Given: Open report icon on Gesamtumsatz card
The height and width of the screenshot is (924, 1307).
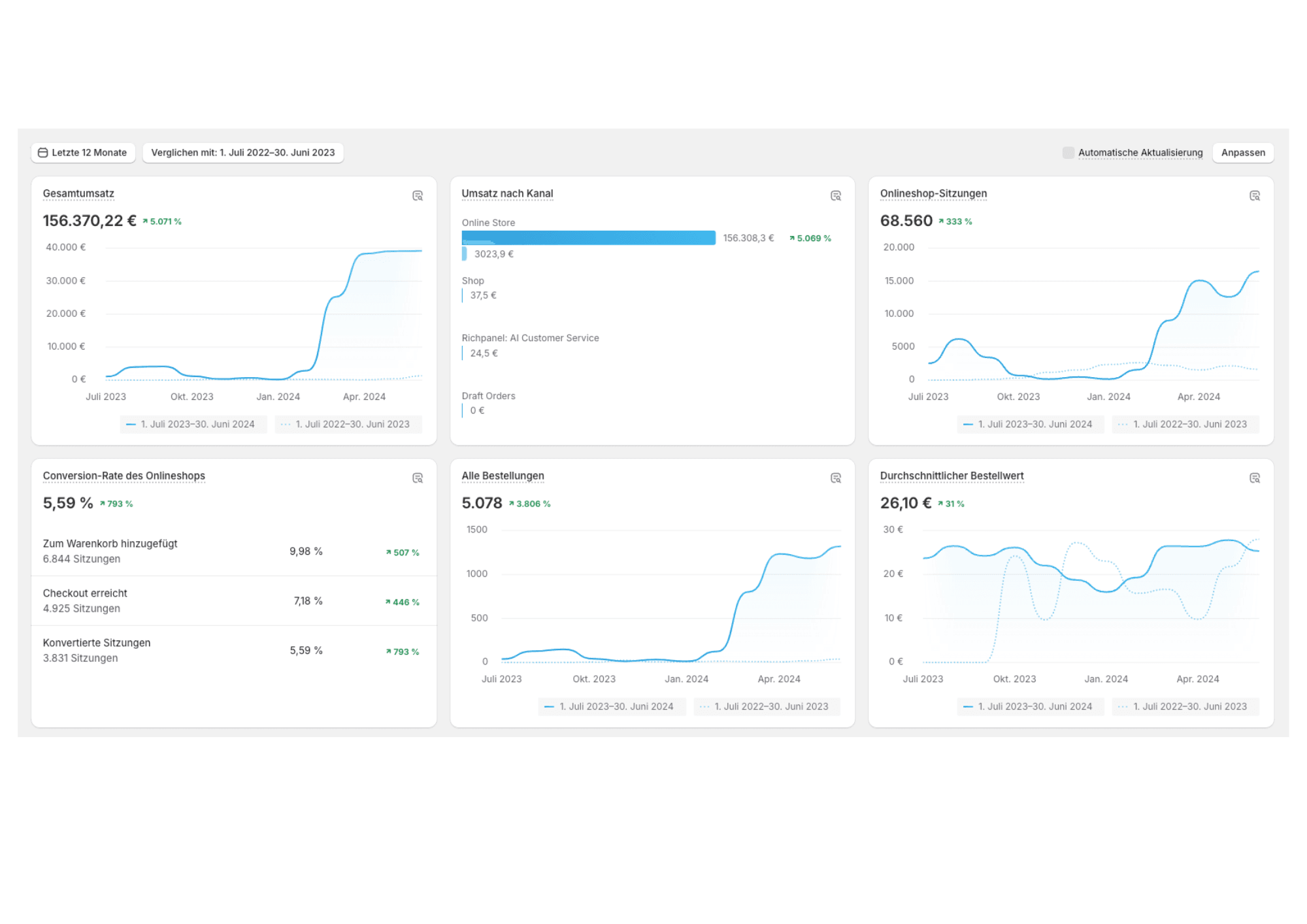Looking at the screenshot, I should [418, 196].
